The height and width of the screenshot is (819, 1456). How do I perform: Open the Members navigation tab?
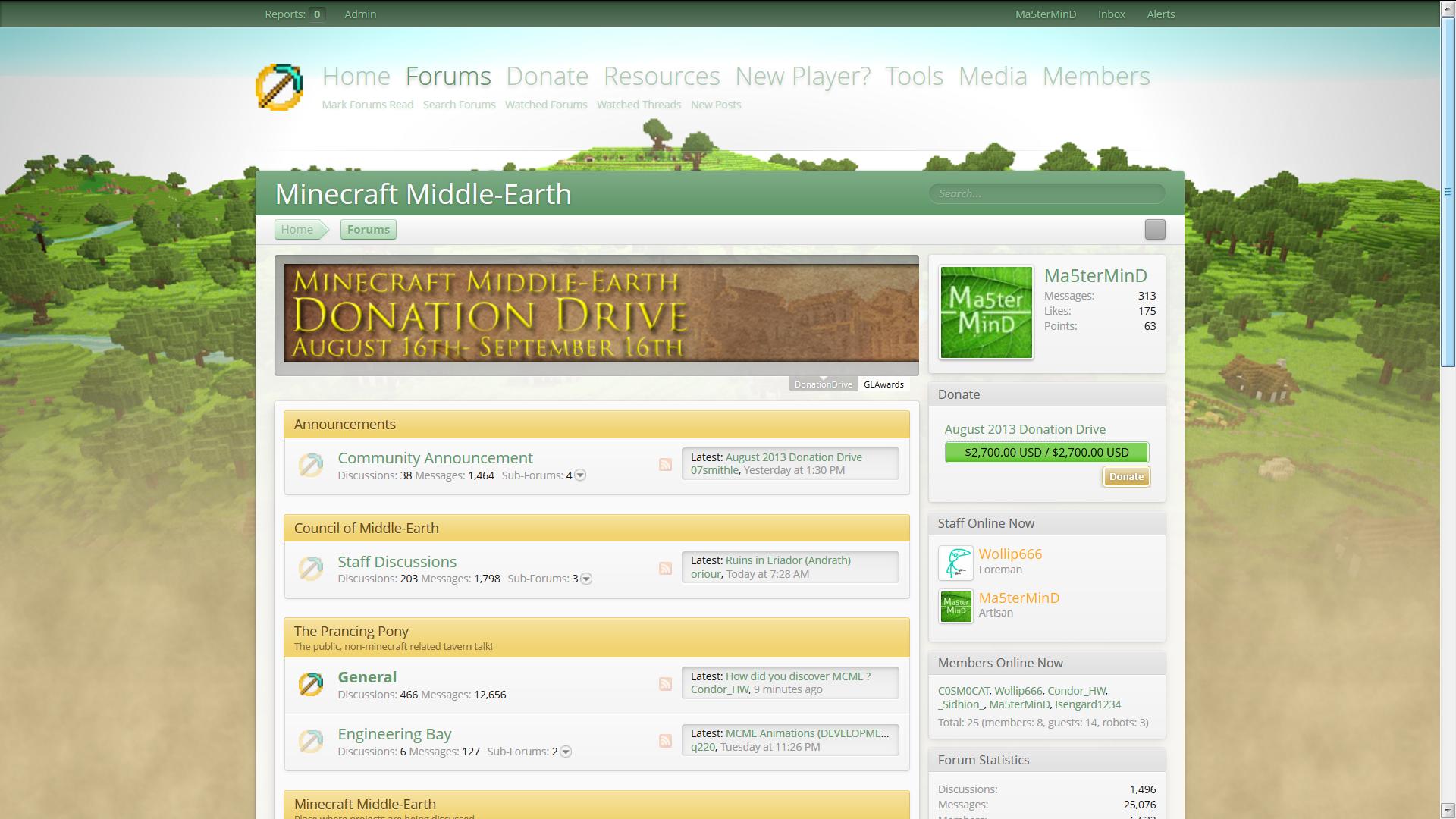[x=1096, y=76]
